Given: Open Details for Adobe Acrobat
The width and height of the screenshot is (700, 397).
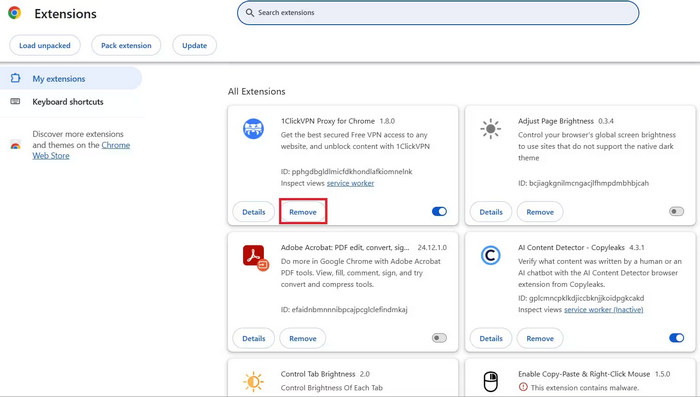Looking at the screenshot, I should click(x=254, y=338).
